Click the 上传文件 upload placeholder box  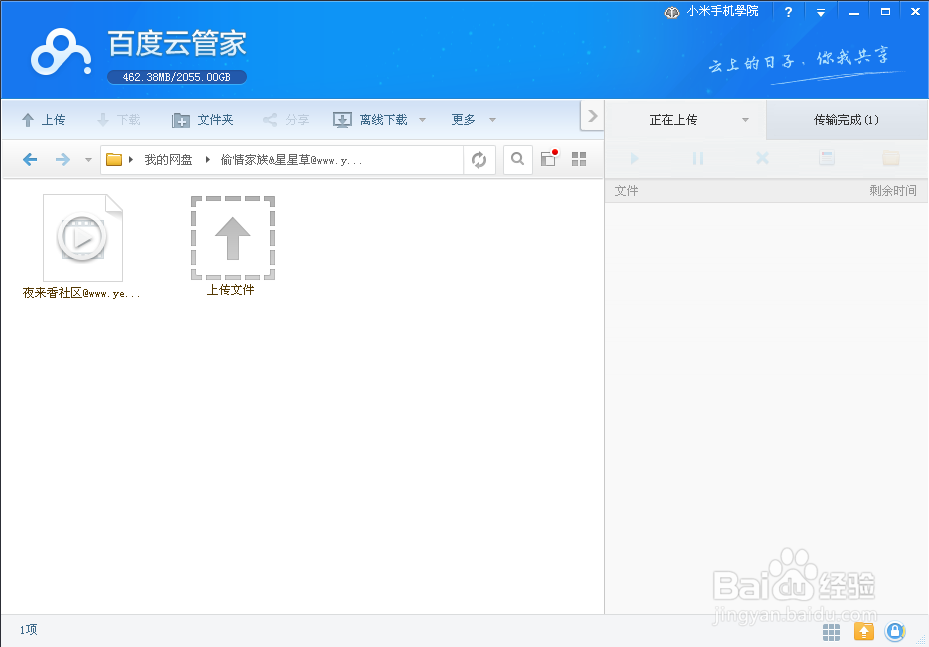[233, 238]
